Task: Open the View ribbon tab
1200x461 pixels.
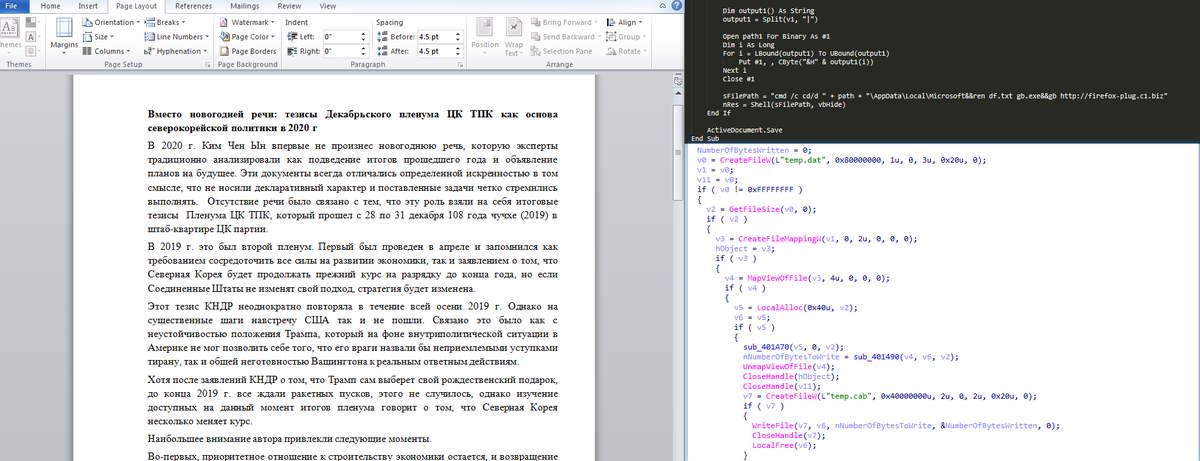Action: click(327, 6)
